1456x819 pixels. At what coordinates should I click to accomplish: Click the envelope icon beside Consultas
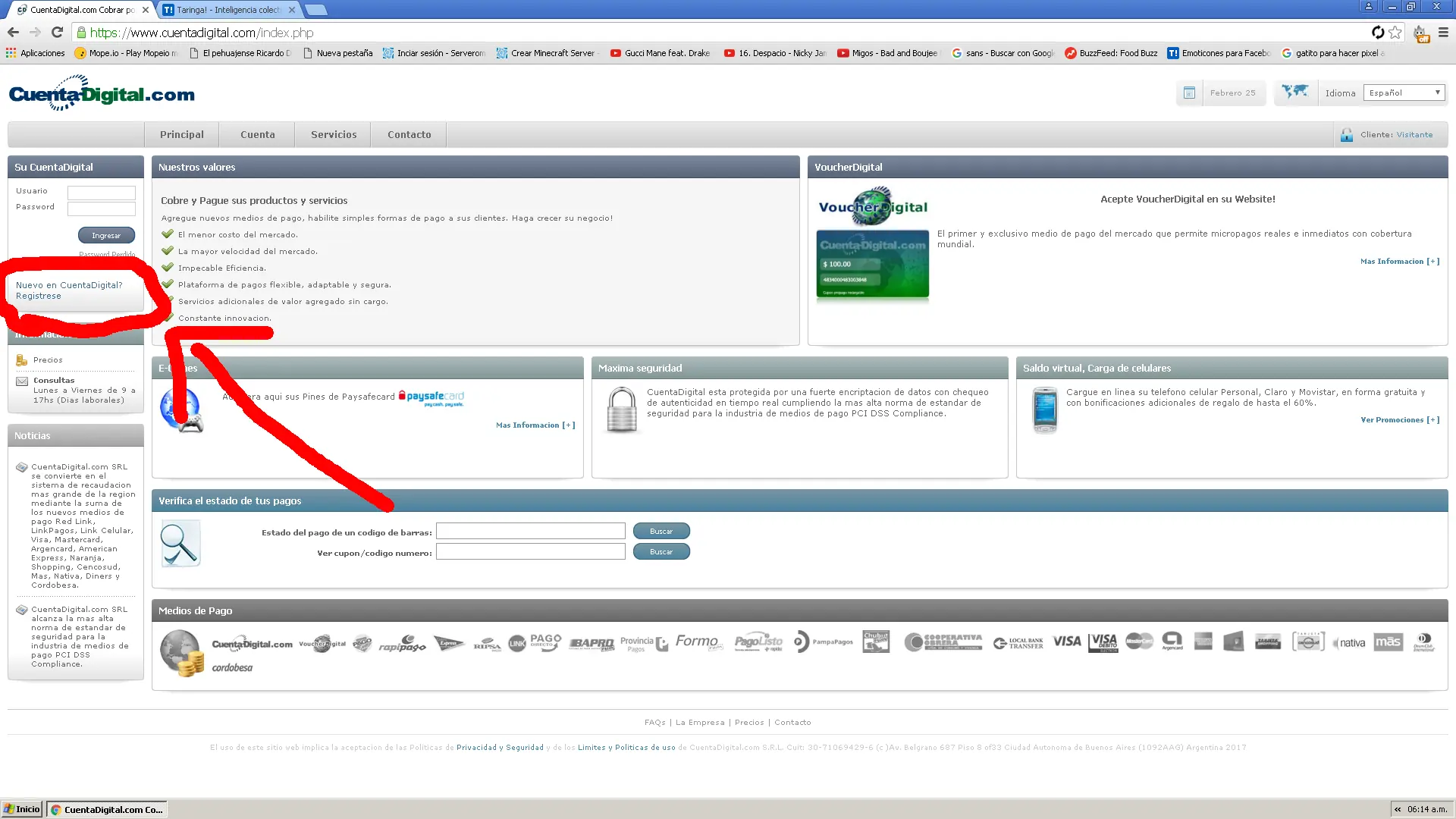coord(22,381)
